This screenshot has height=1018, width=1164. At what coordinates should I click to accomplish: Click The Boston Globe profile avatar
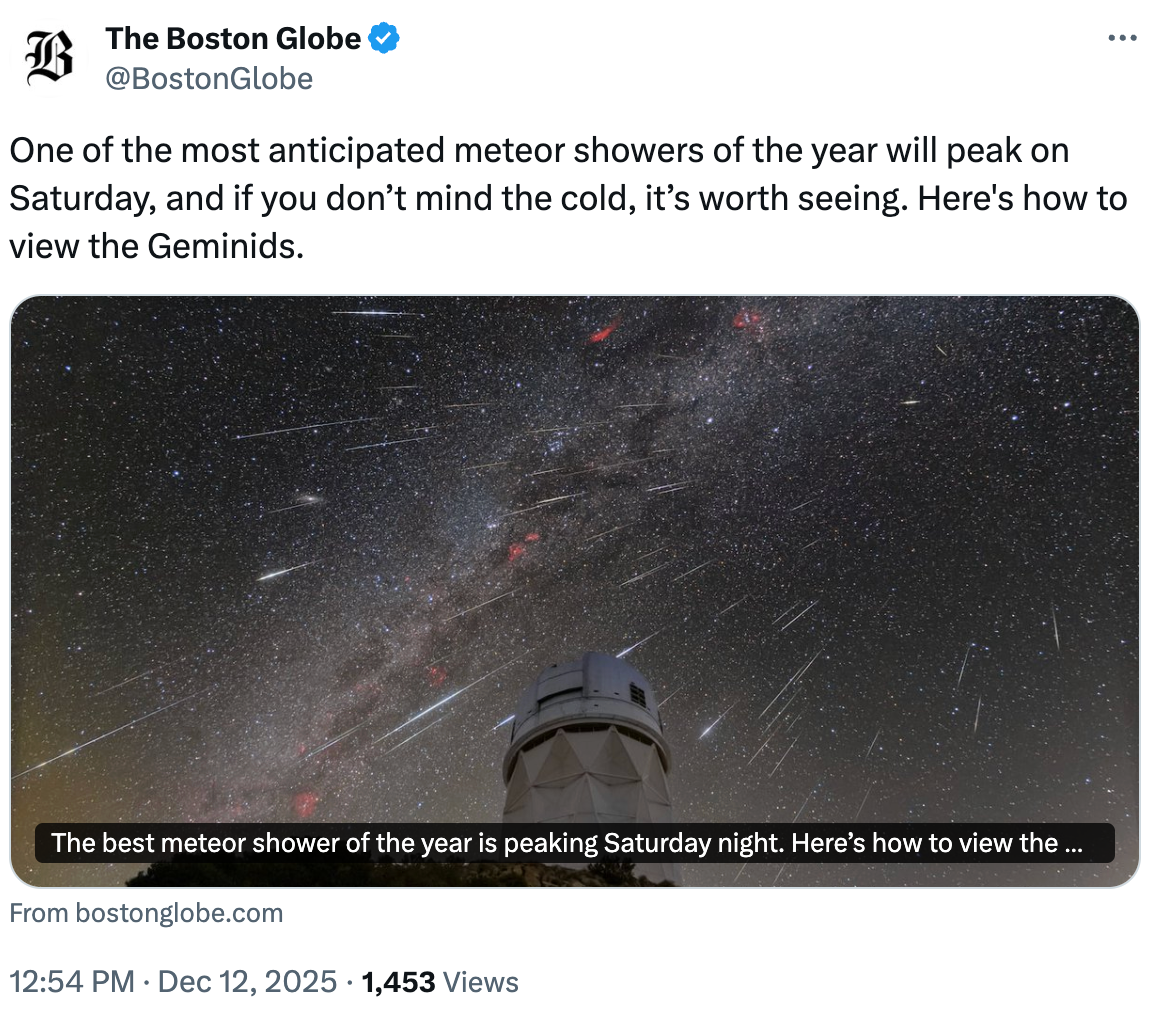click(49, 58)
